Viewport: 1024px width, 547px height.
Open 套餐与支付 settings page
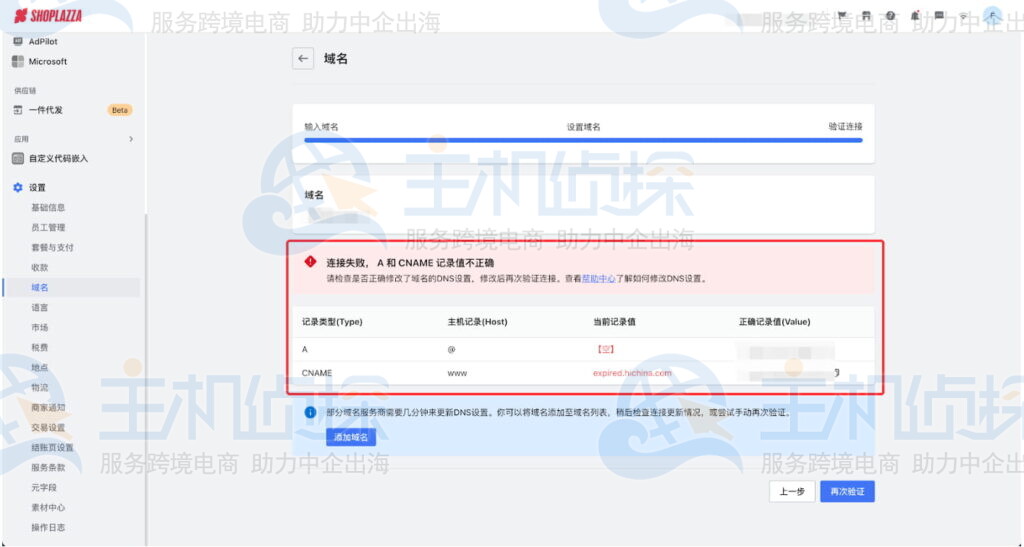52,247
